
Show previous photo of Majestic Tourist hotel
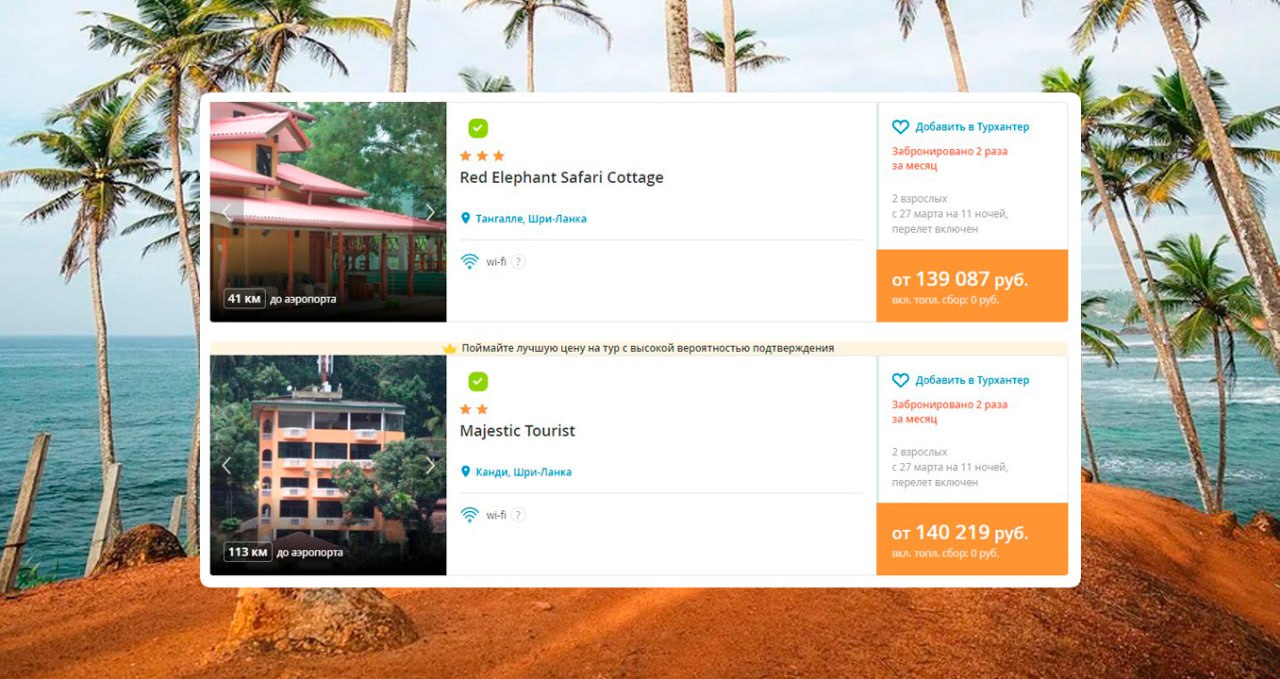click(226, 465)
